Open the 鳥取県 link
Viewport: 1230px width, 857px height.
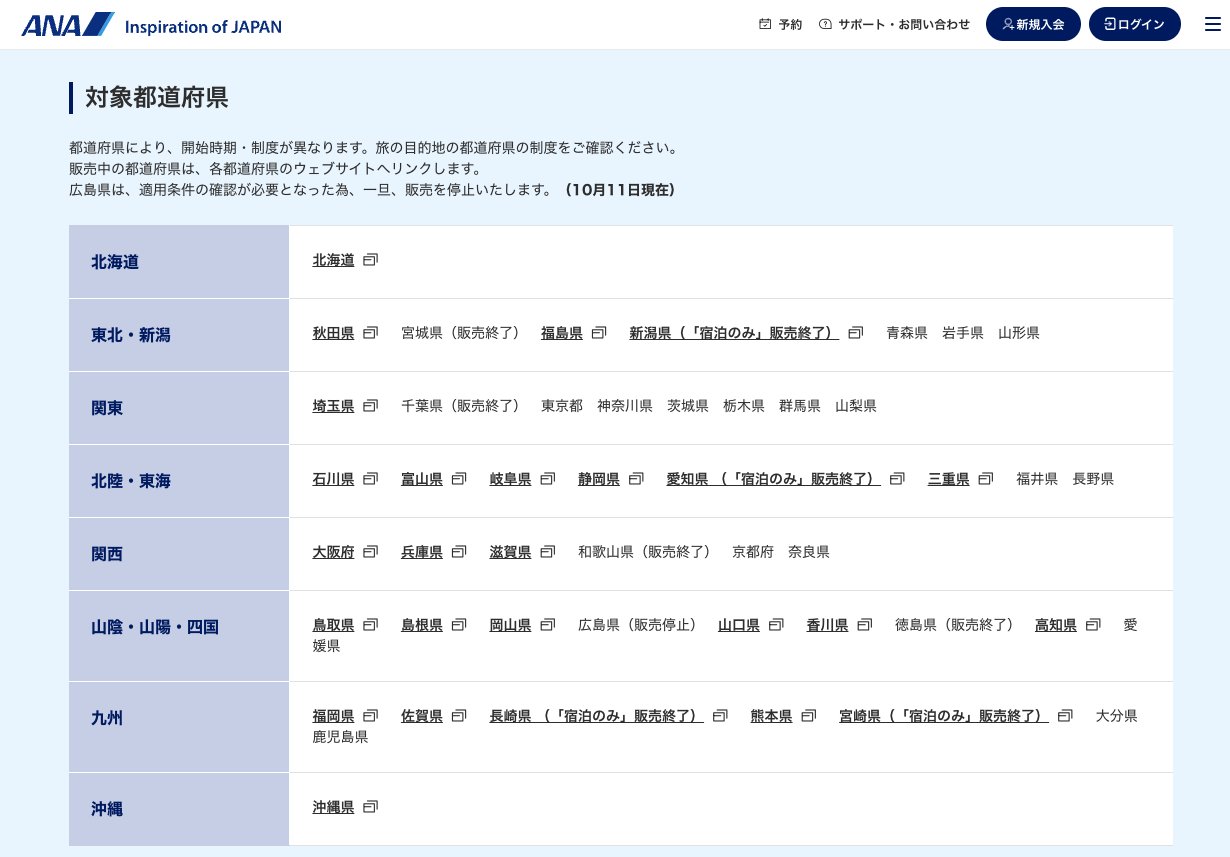tap(334, 625)
